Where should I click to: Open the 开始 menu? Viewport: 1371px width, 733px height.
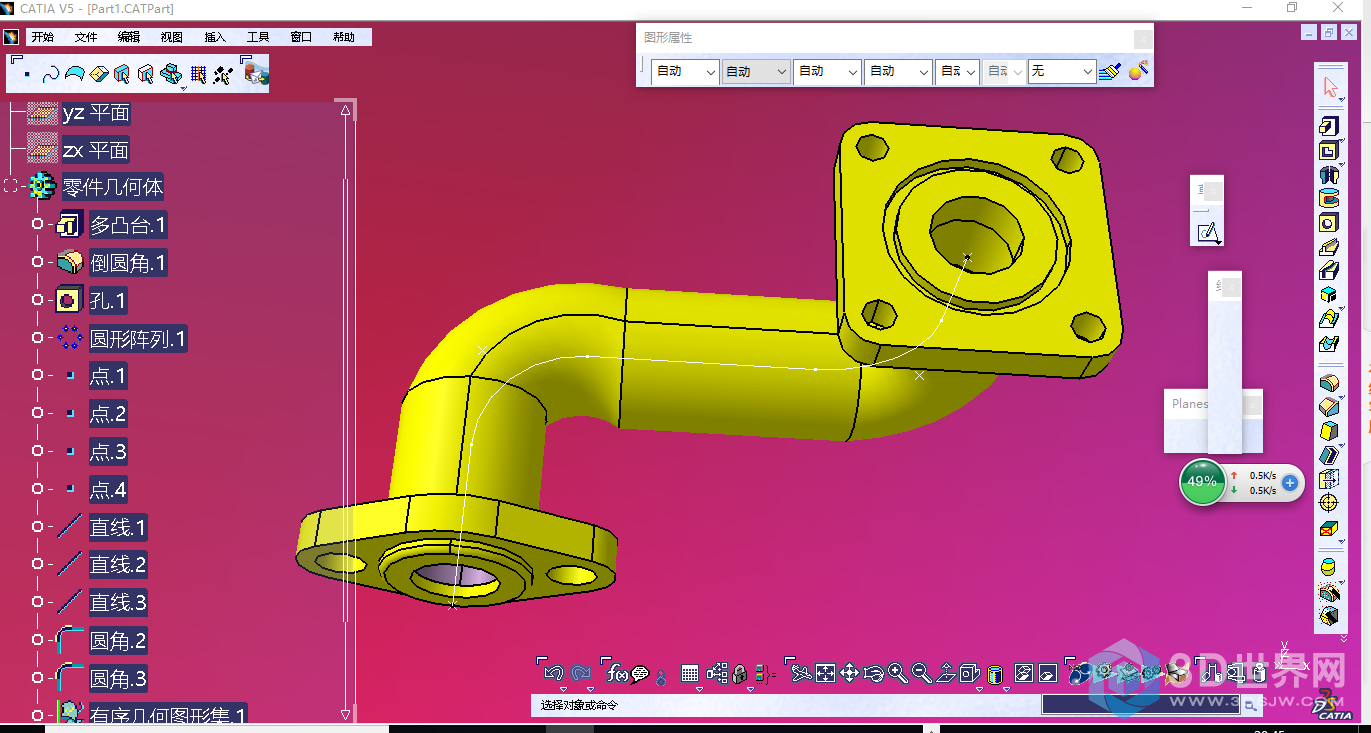[x=42, y=37]
